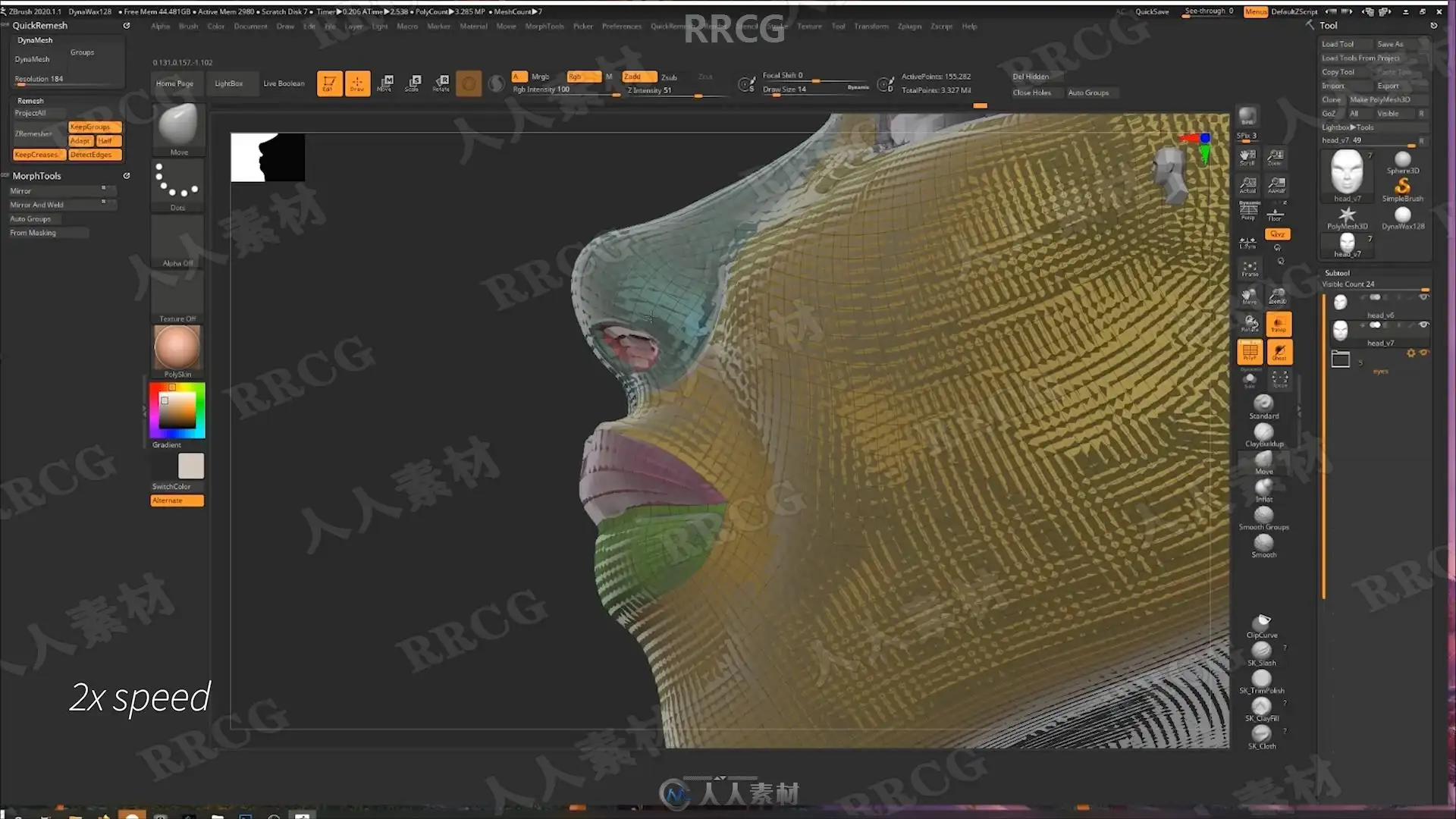Collapse the Tool palette header

click(1329, 25)
